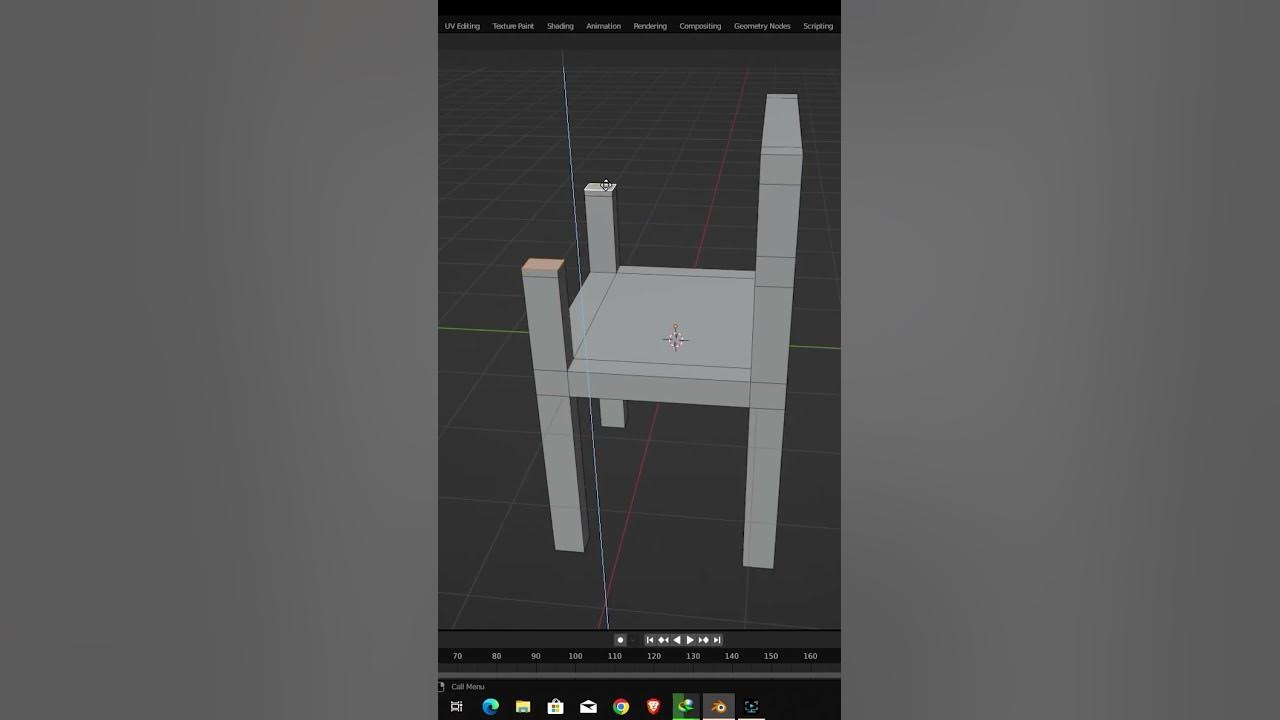The image size is (1280, 720).
Task: Open the Mail app from the taskbar
Action: coord(588,707)
